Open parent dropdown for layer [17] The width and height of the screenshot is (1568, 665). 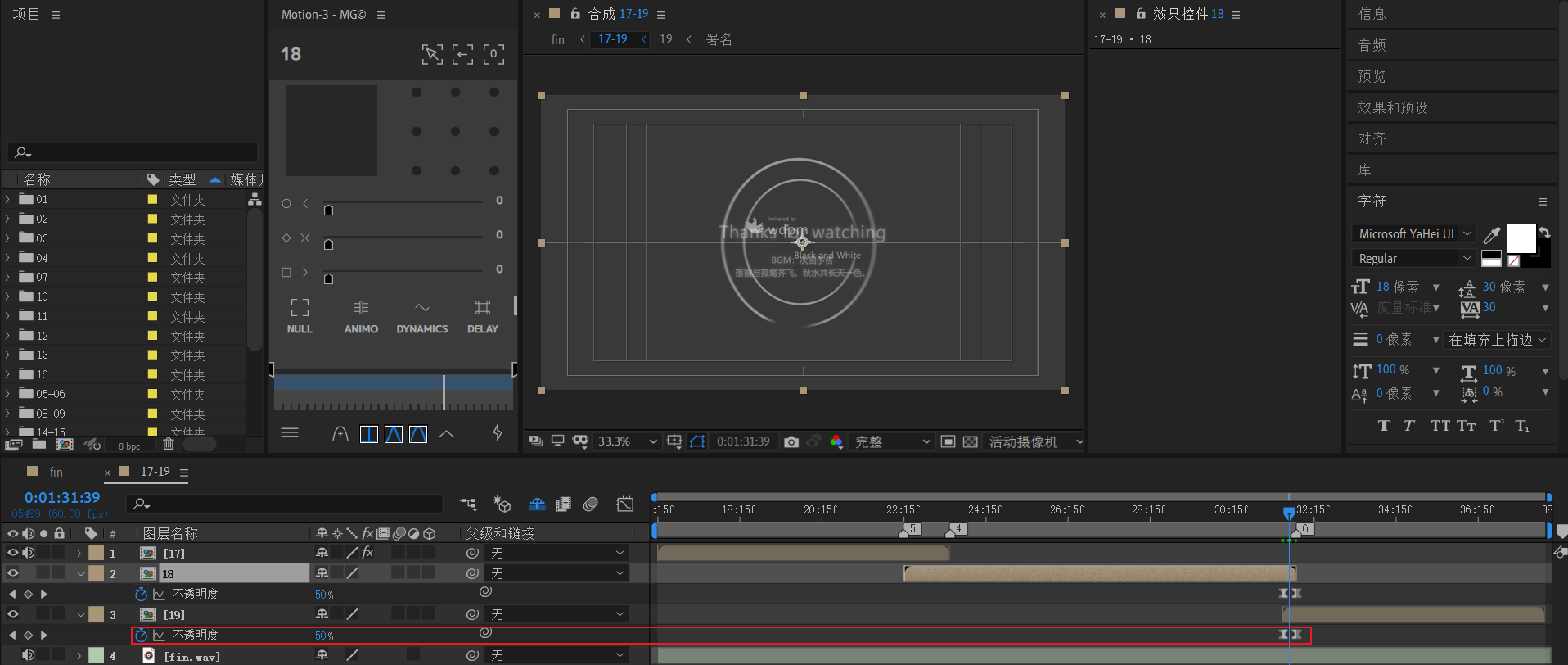point(557,553)
